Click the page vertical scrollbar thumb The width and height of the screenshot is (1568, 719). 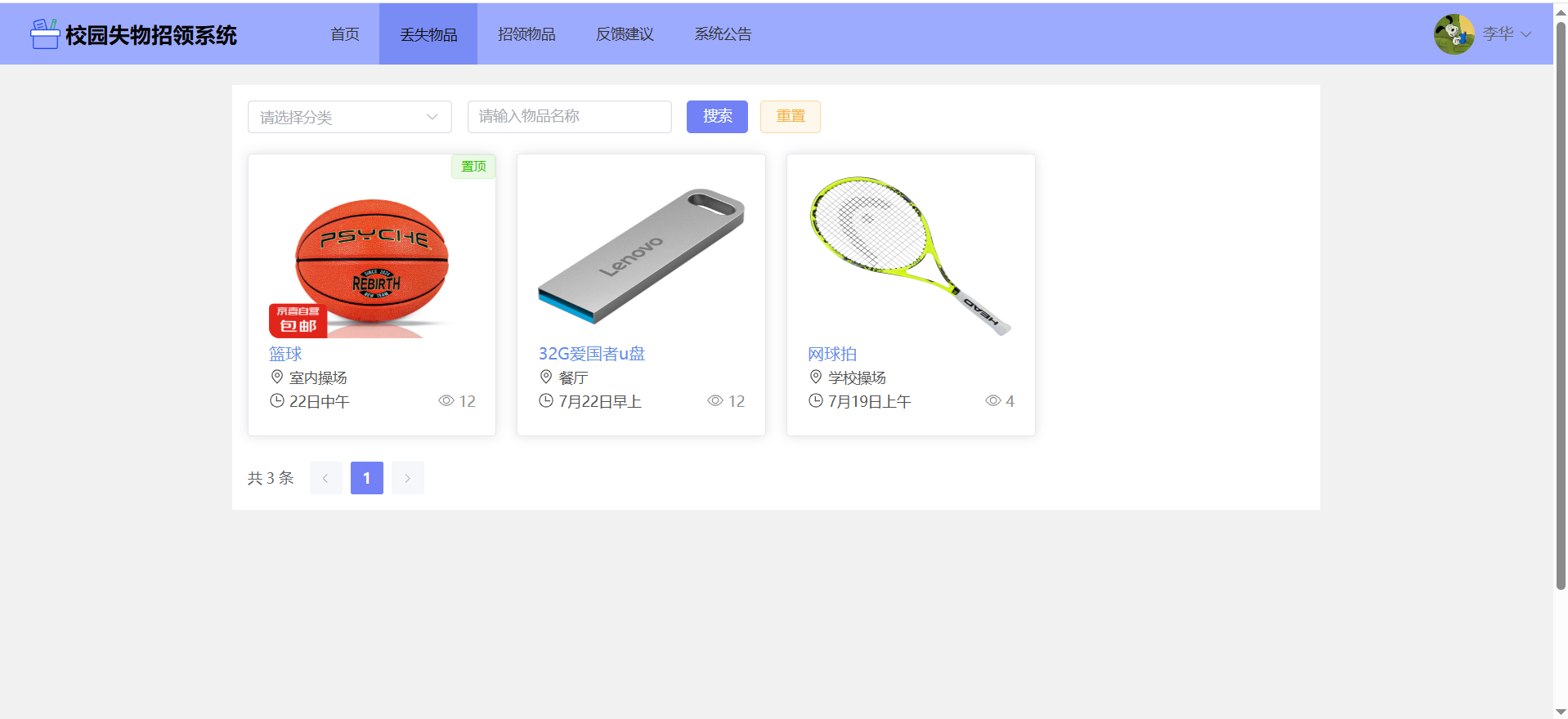[1561, 304]
